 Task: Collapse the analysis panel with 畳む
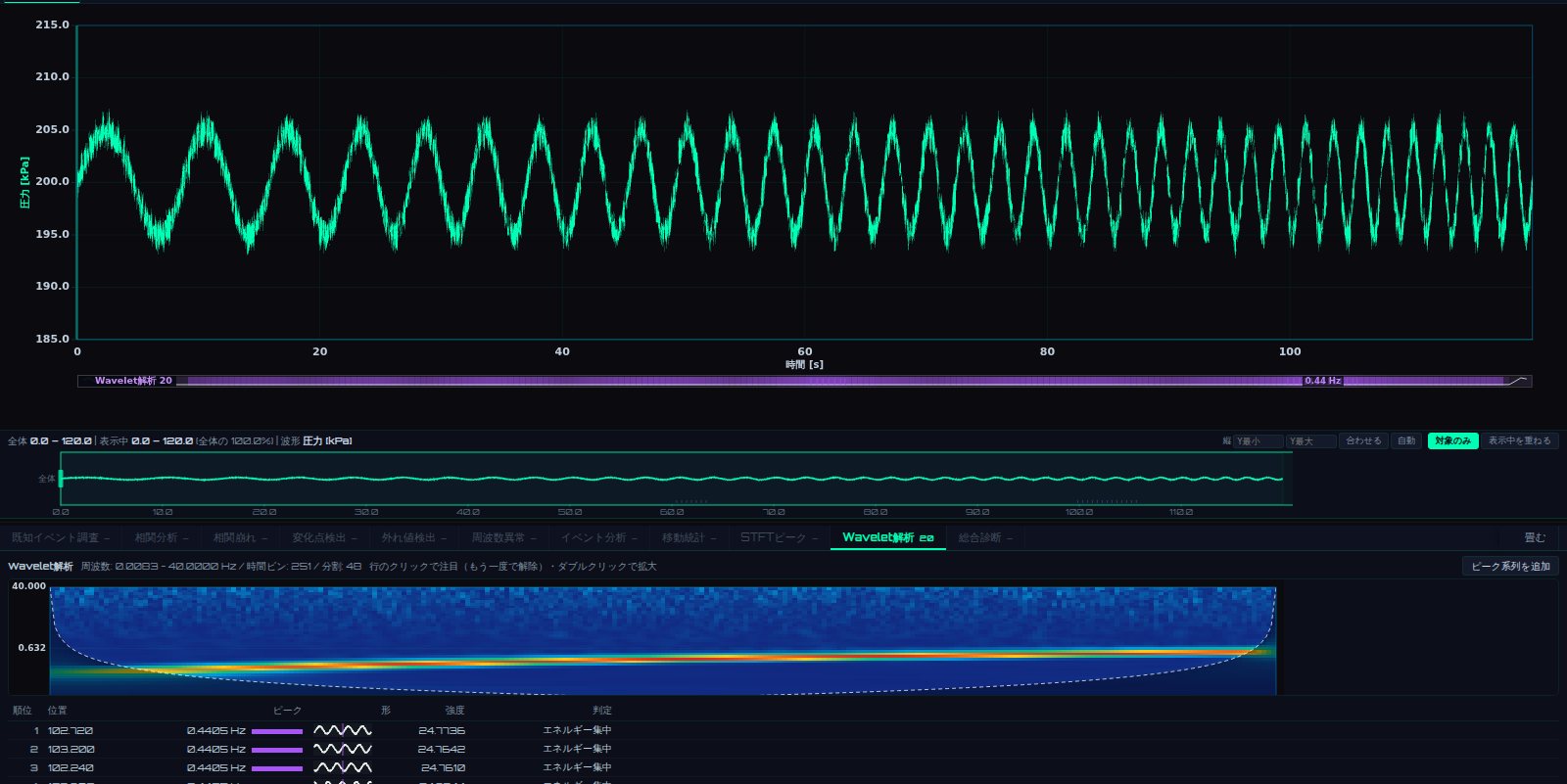coord(1535,537)
